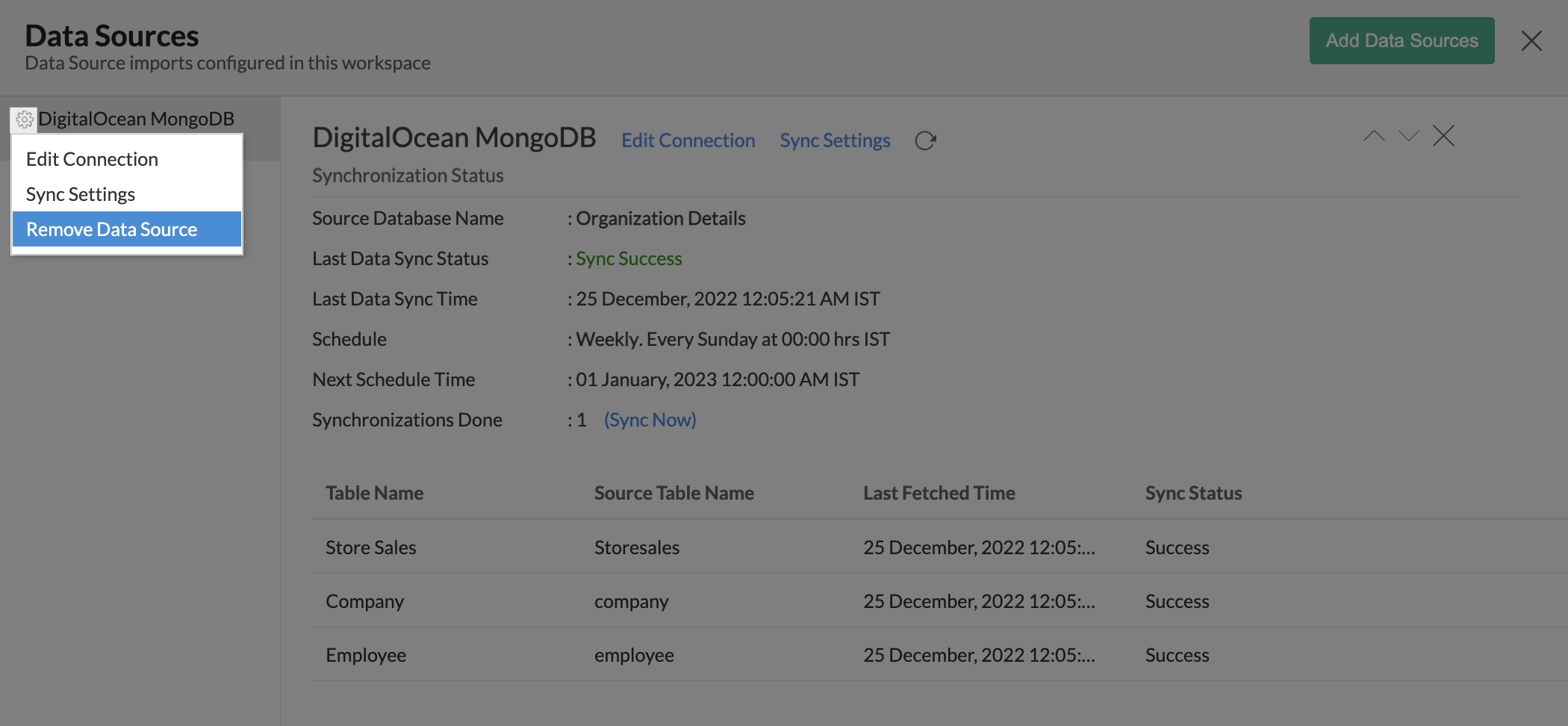Open the Edit Connection link in header
The height and width of the screenshot is (726, 1568).
pos(688,140)
